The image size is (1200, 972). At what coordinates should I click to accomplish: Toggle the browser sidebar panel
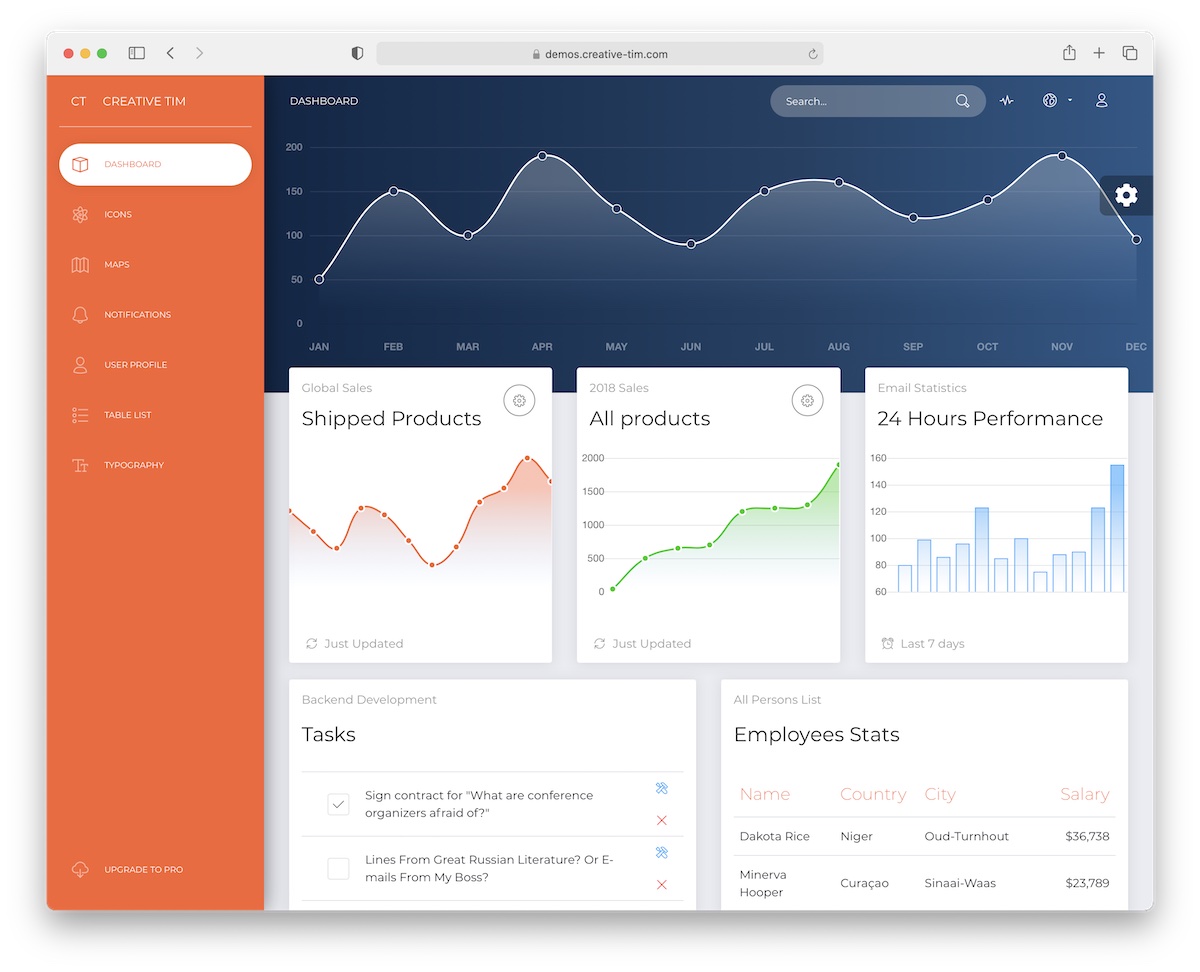pyautogui.click(x=137, y=53)
